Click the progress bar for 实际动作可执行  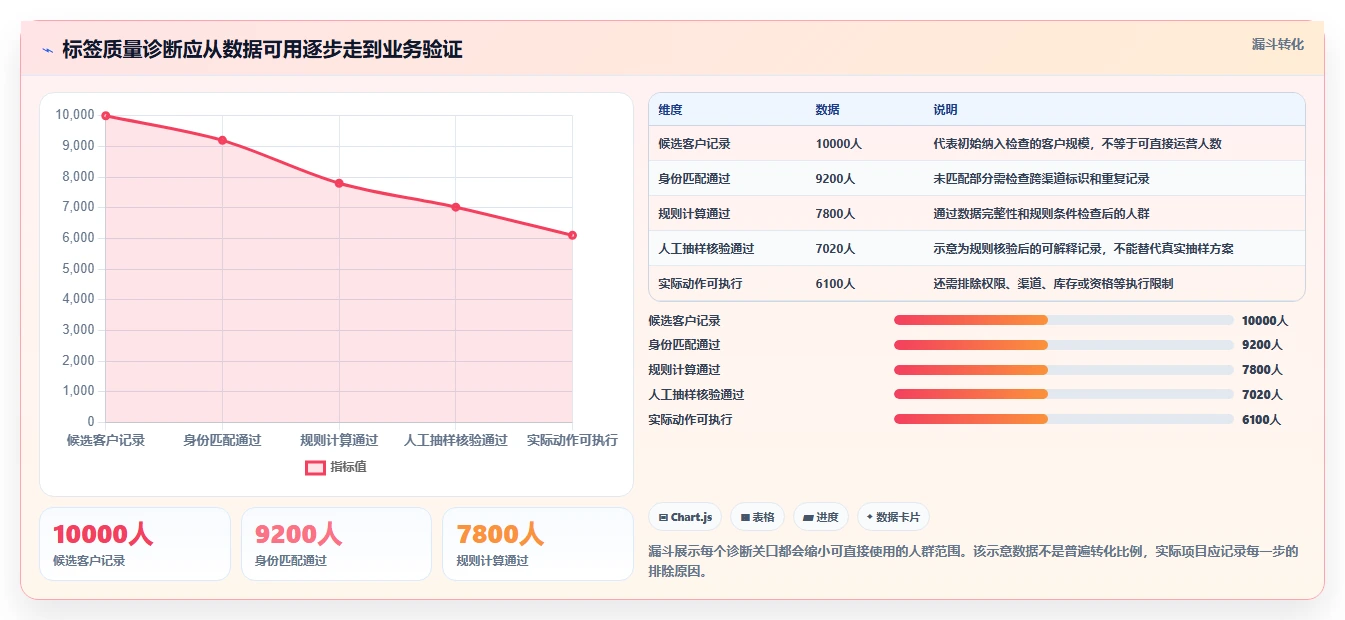[1064, 419]
